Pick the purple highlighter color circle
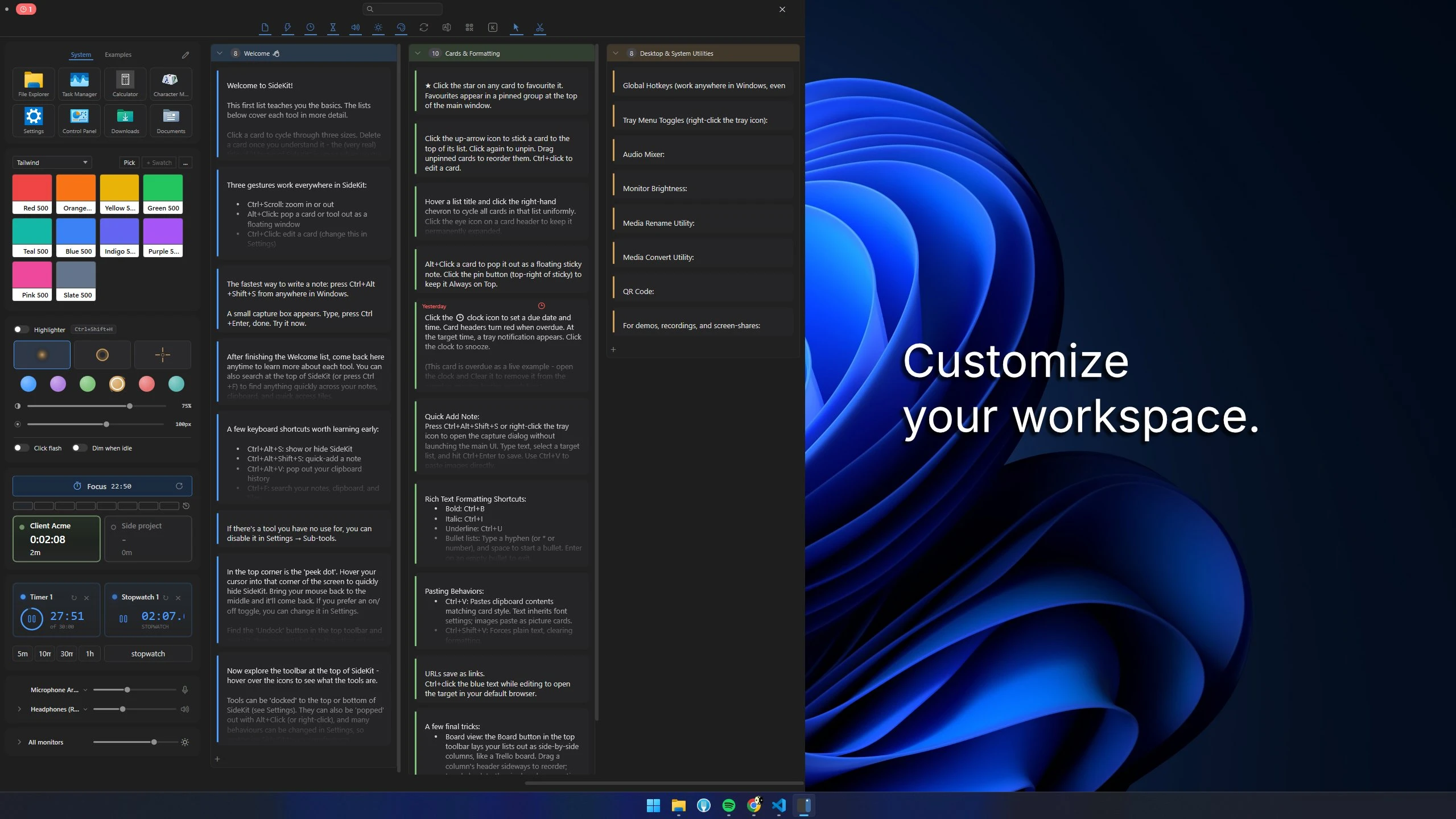Image resolution: width=1456 pixels, height=819 pixels. (58, 384)
